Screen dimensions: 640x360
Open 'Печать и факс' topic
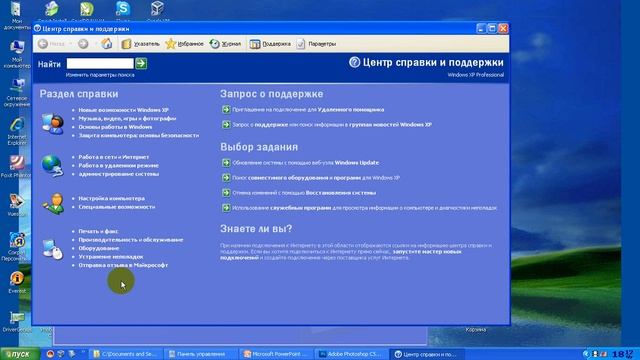pos(98,231)
